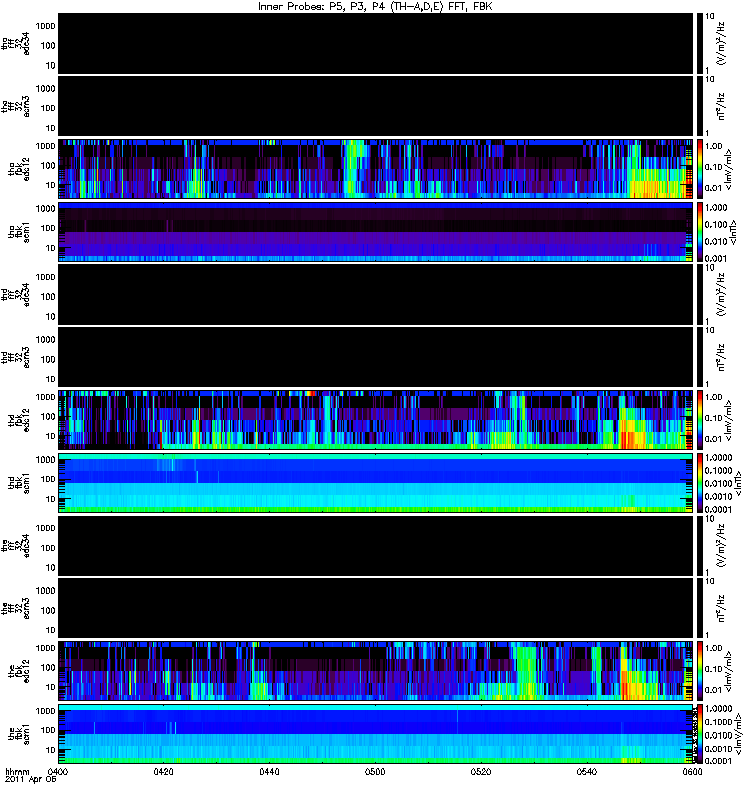Image resolution: width=750 pixels, height=800 pixels.
Task: Click the red intense burst in thd edc12 panel
Action: coord(628,439)
